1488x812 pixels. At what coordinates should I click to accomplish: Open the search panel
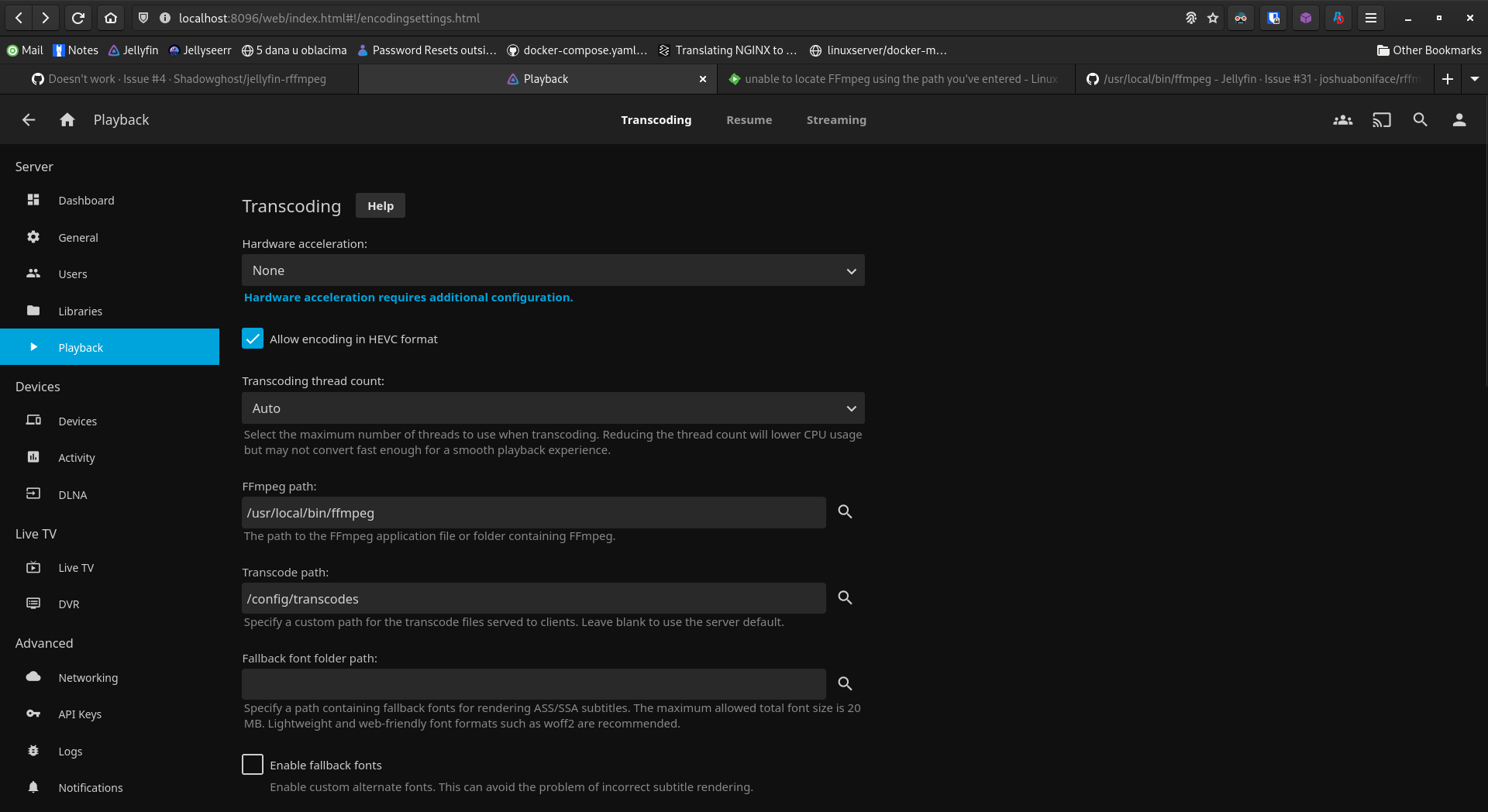click(x=1420, y=120)
